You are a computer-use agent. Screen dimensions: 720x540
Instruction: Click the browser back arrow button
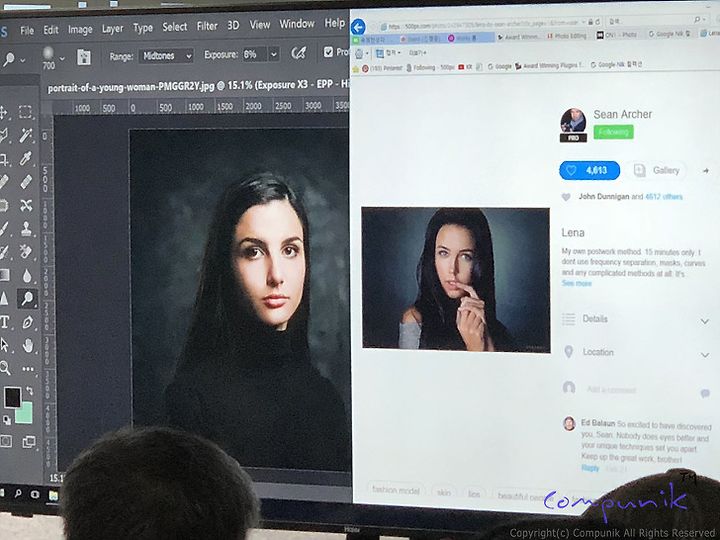(358, 27)
